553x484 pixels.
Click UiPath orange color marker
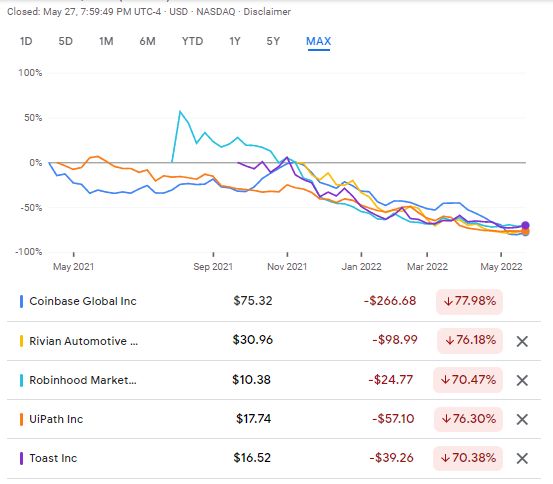[22, 419]
